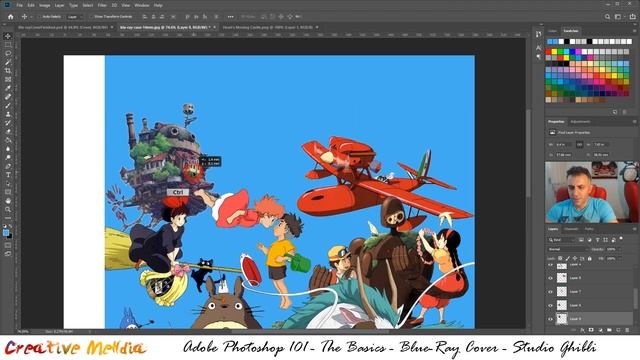
Task: Toggle the Lock all padlock icon
Action: point(589,258)
